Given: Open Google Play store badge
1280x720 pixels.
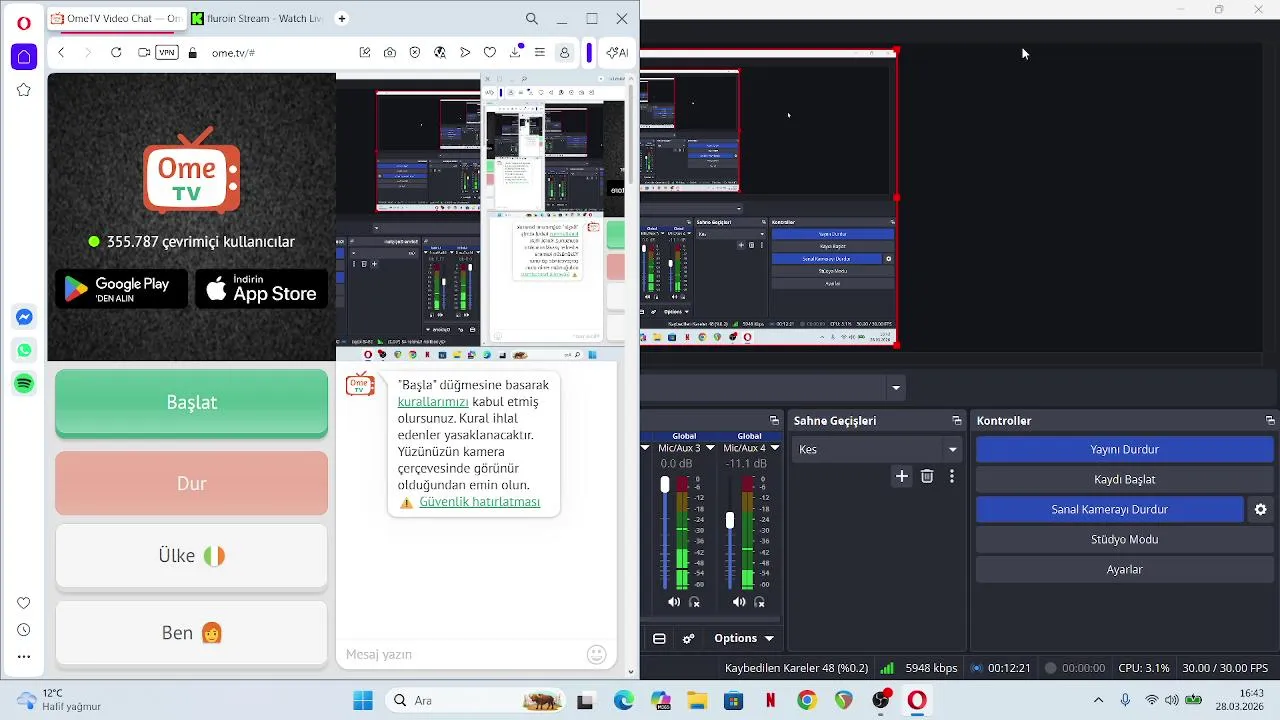Looking at the screenshot, I should 121,289.
